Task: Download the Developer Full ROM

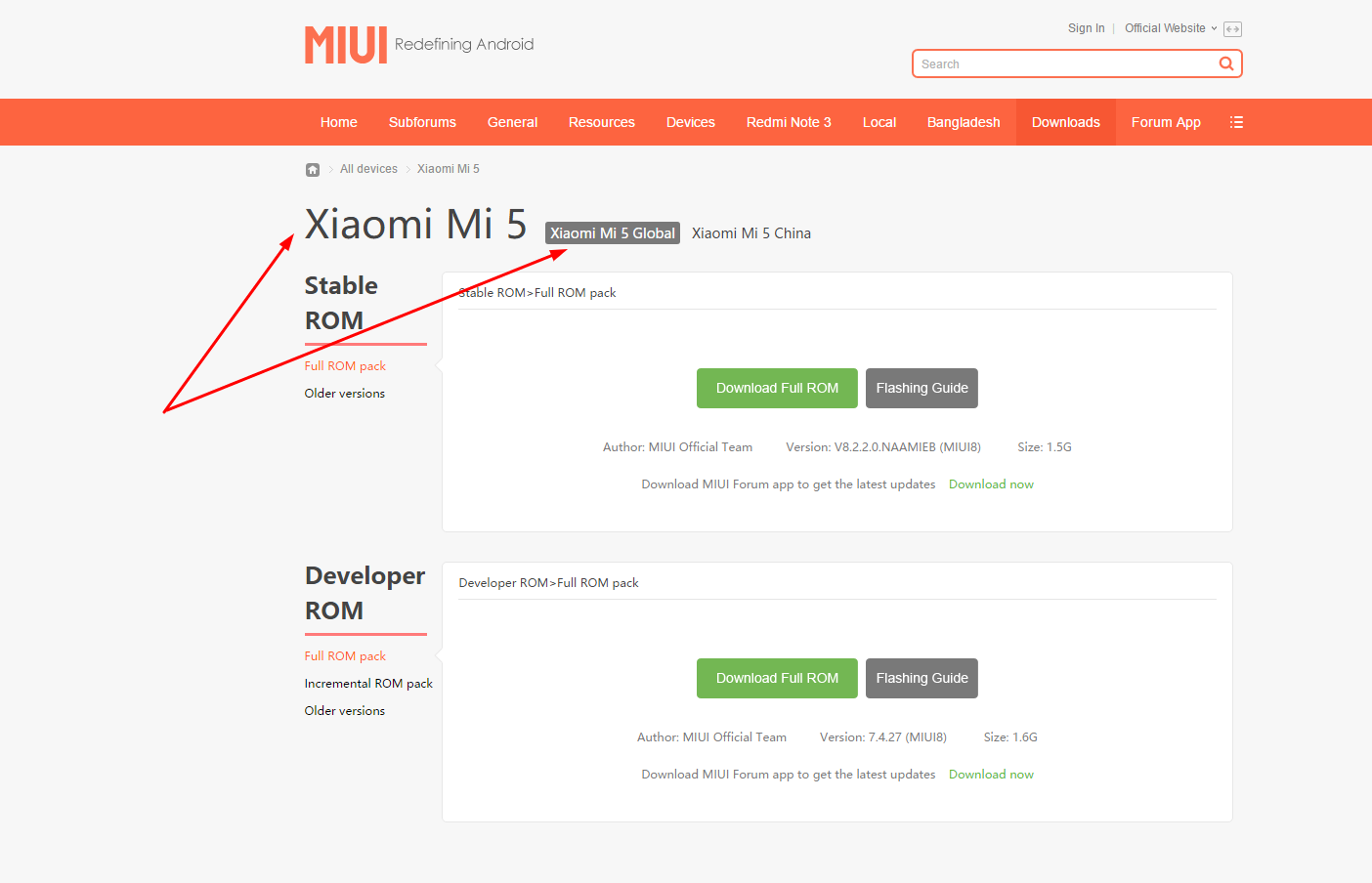Action: pos(777,678)
